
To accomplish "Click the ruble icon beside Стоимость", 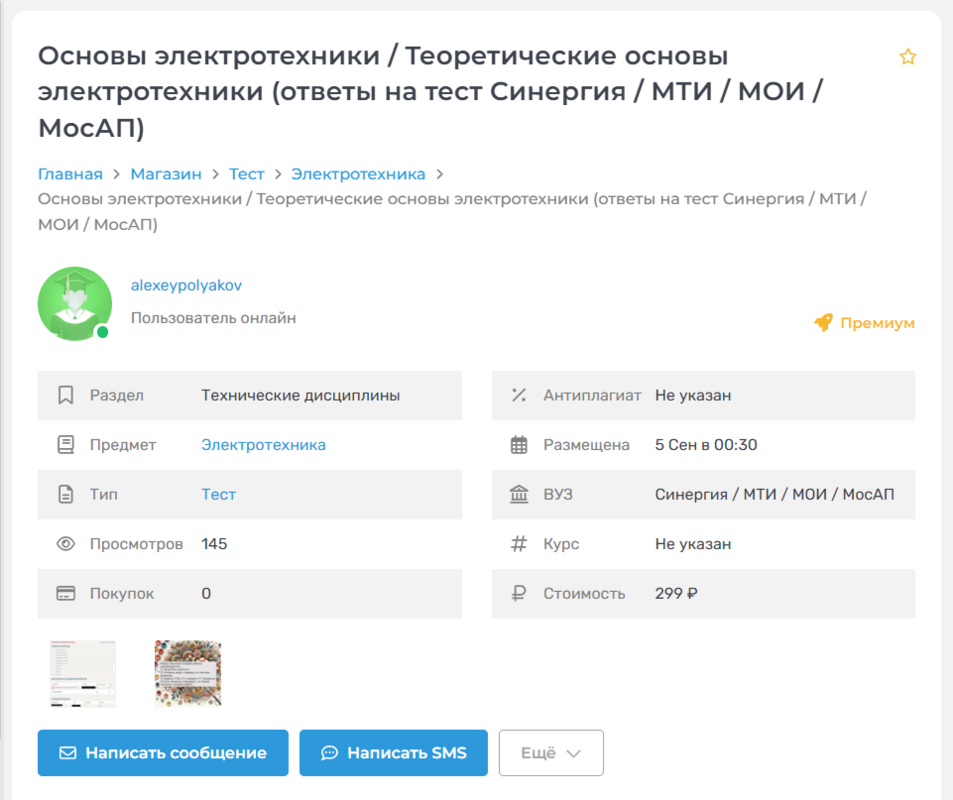I will [x=519, y=593].
